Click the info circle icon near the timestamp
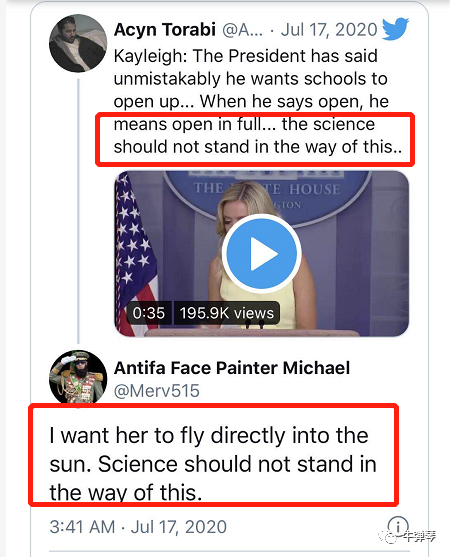450x557 pixels. [398, 526]
